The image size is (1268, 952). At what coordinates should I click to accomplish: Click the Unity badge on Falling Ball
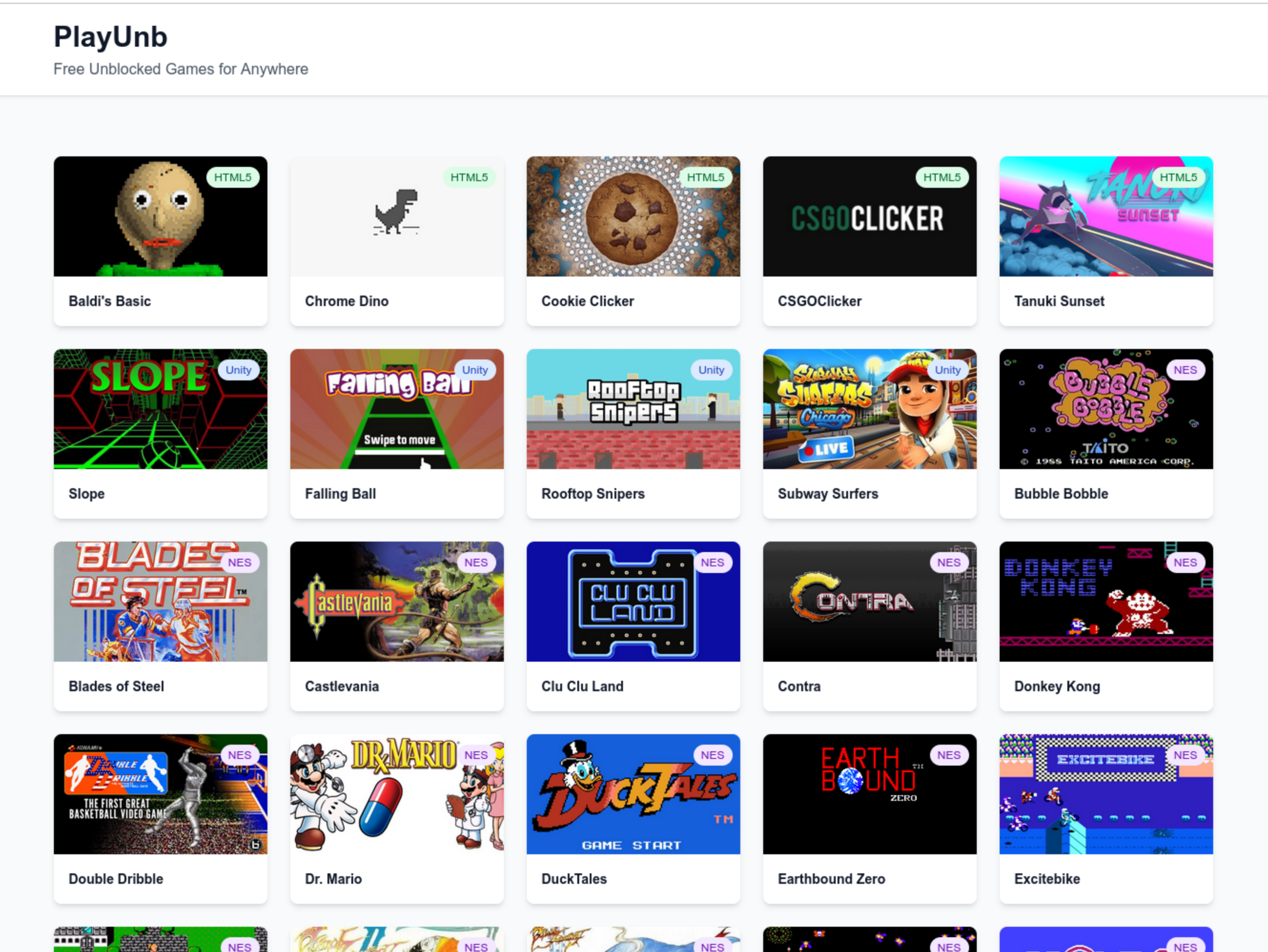[x=475, y=370]
